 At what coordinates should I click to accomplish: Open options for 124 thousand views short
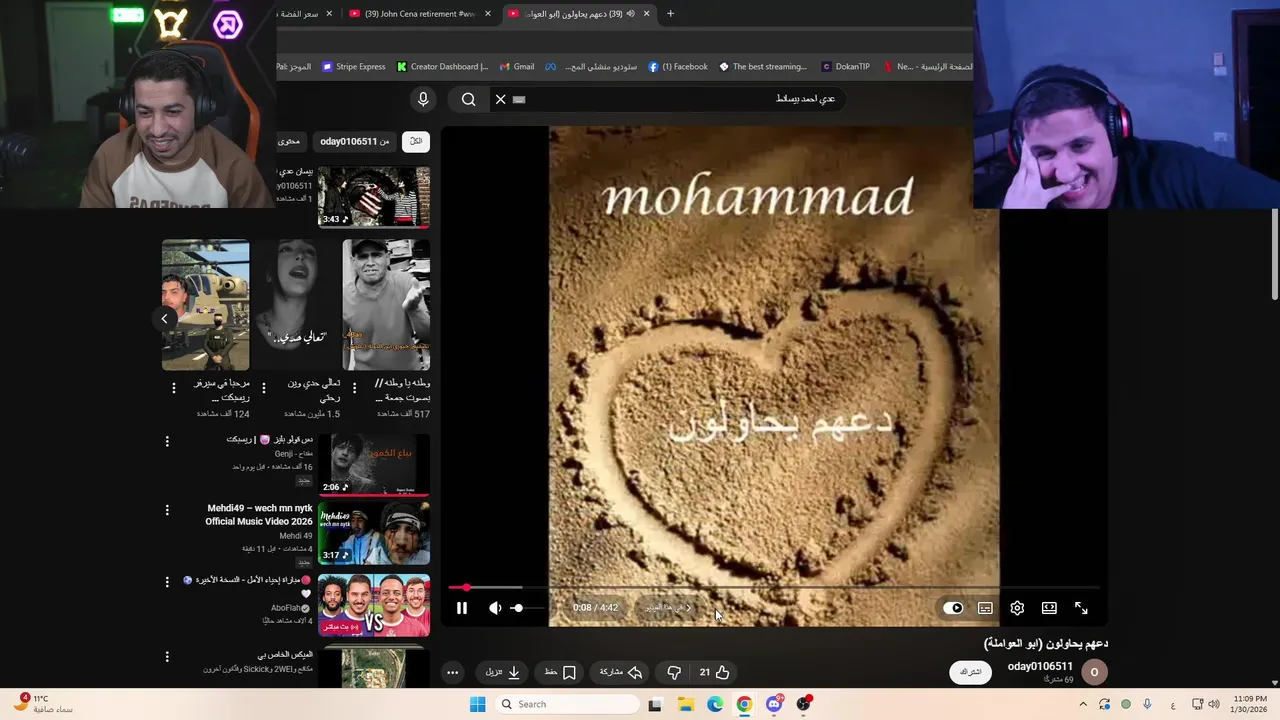174,388
